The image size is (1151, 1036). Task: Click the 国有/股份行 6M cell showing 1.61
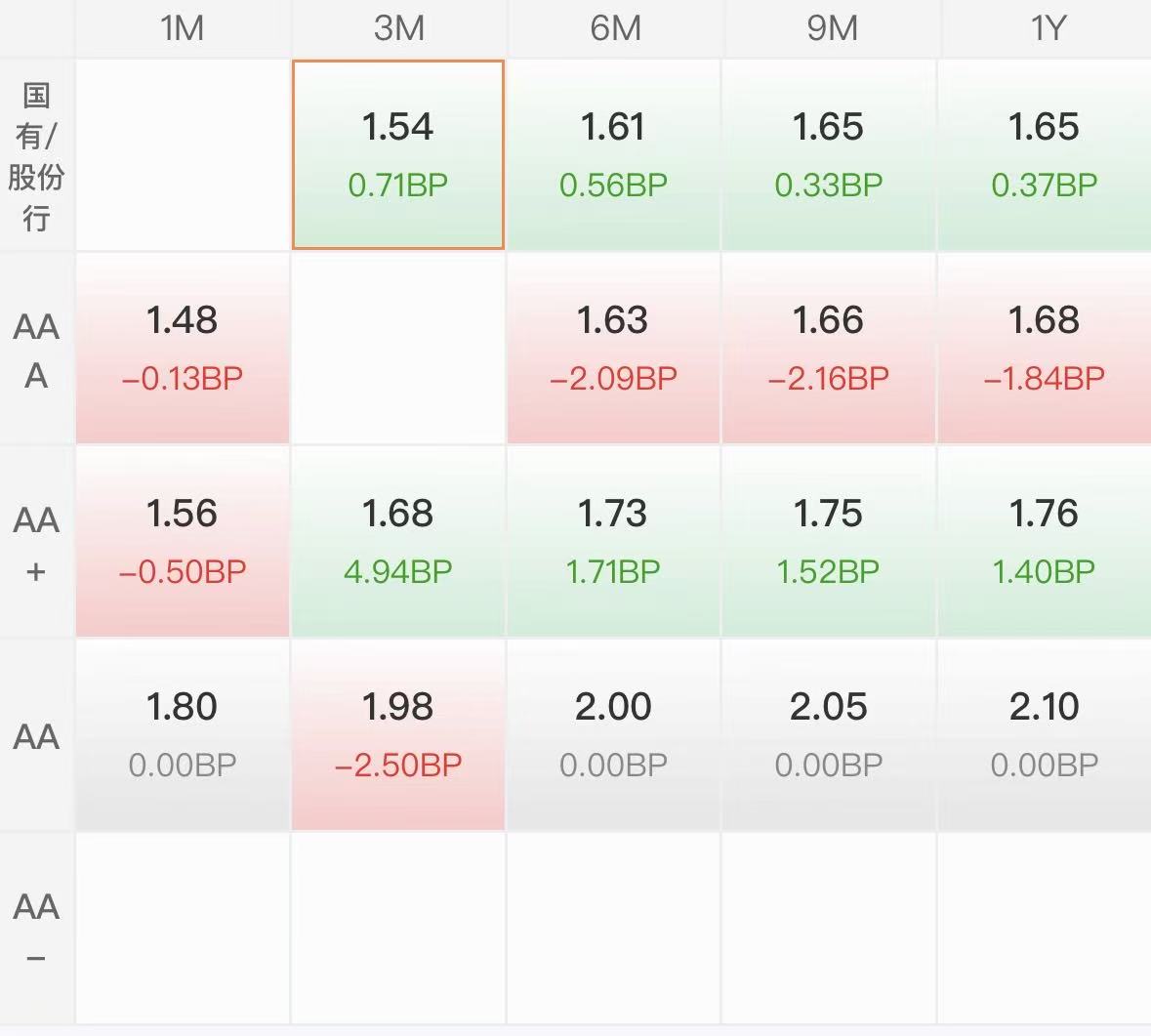click(614, 155)
